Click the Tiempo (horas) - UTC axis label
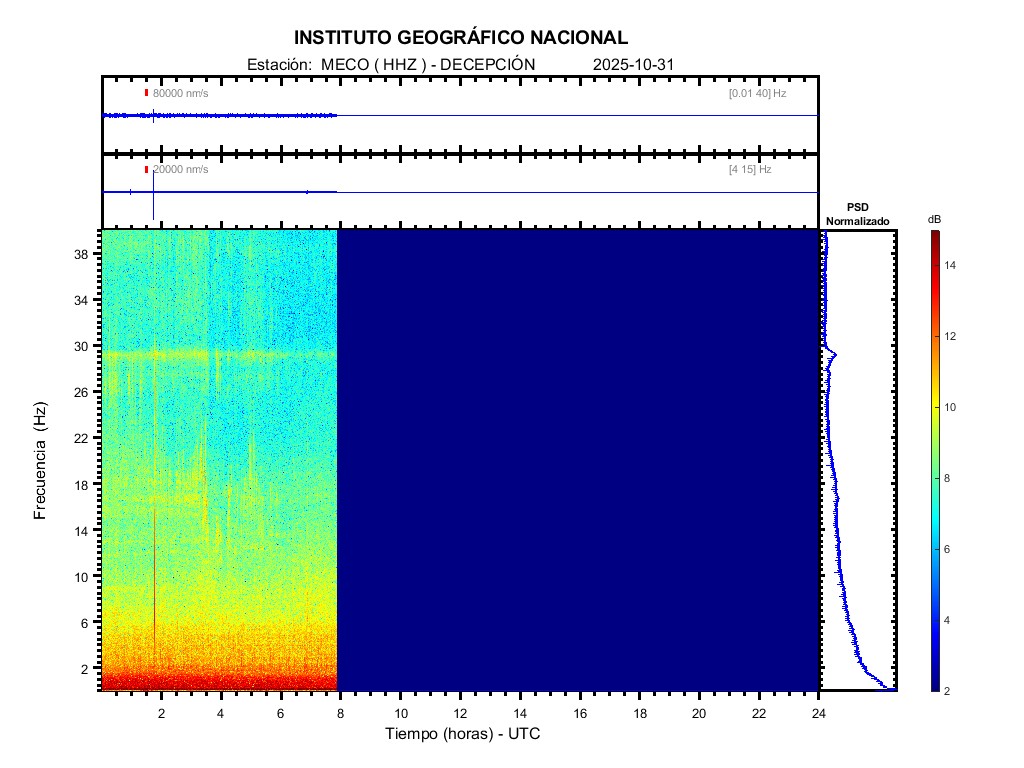Viewport: 1024px width, 768px height. coord(463,734)
